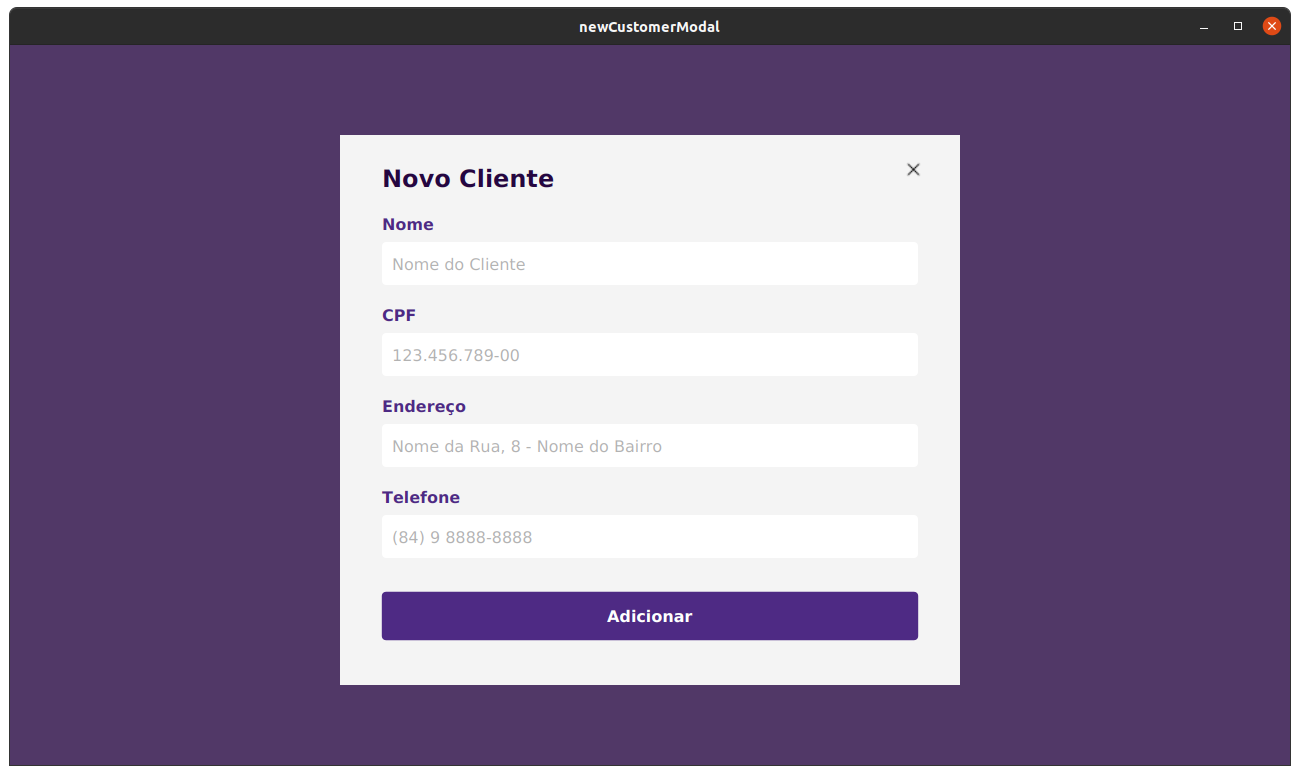The height and width of the screenshot is (775, 1300).
Task: Click the Nome do Cliente input field
Action: click(650, 264)
